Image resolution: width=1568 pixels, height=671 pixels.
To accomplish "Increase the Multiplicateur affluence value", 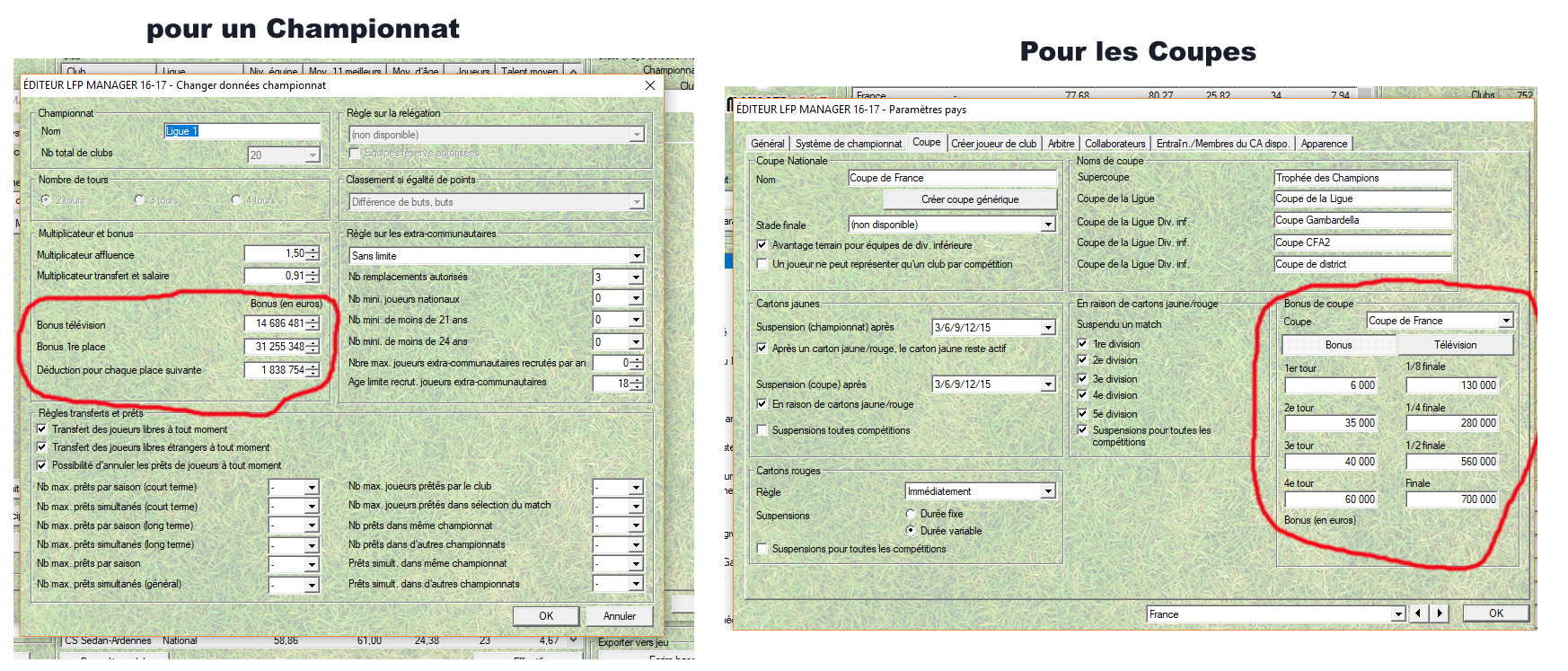I will tap(313, 251).
